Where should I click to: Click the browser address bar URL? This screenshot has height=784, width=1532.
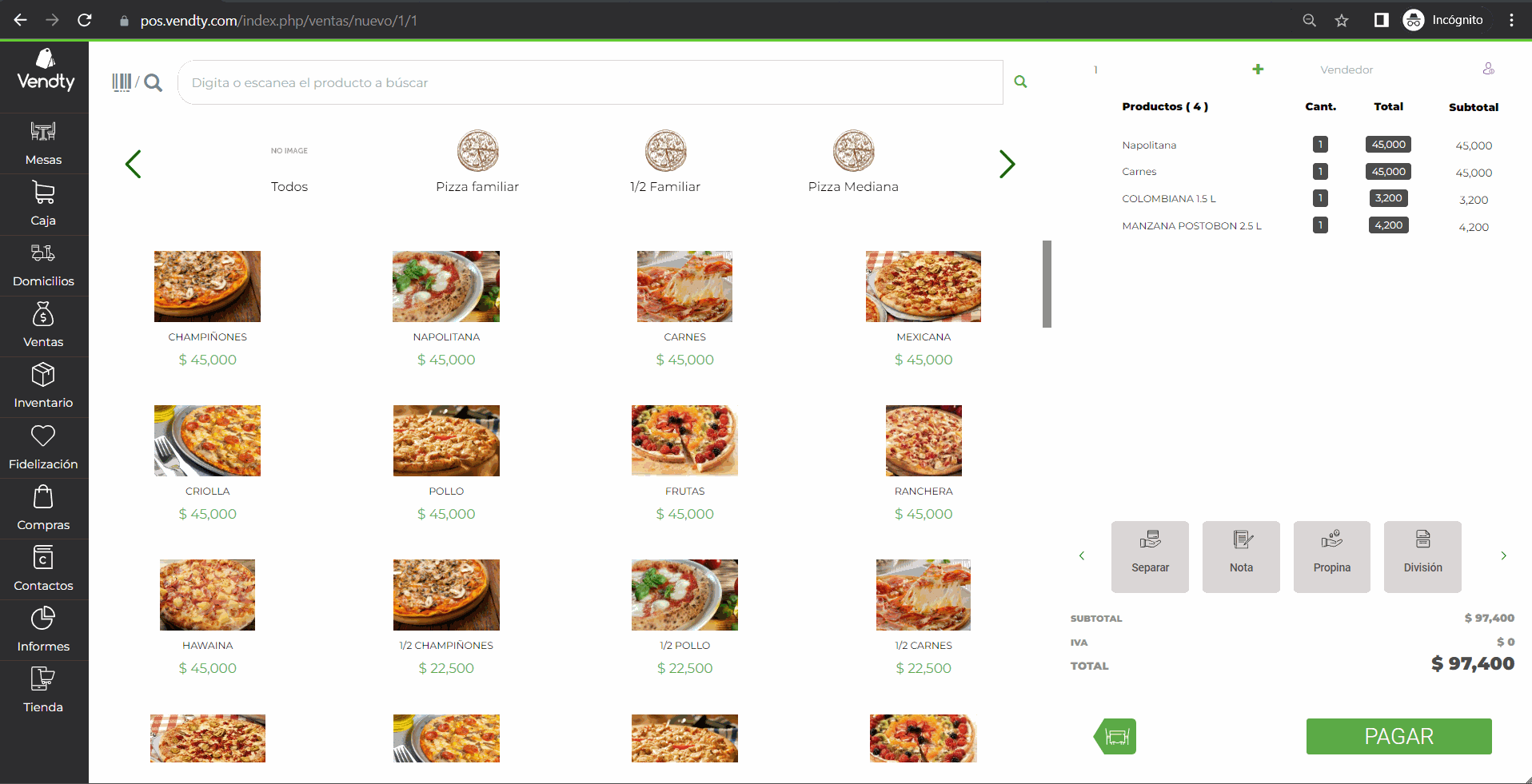pyautogui.click(x=279, y=20)
